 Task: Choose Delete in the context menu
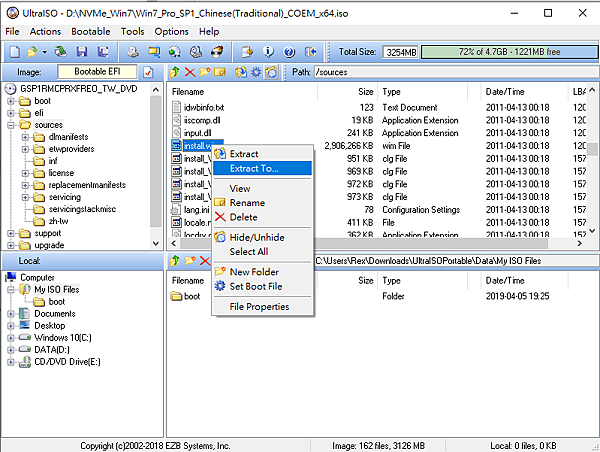point(262,217)
